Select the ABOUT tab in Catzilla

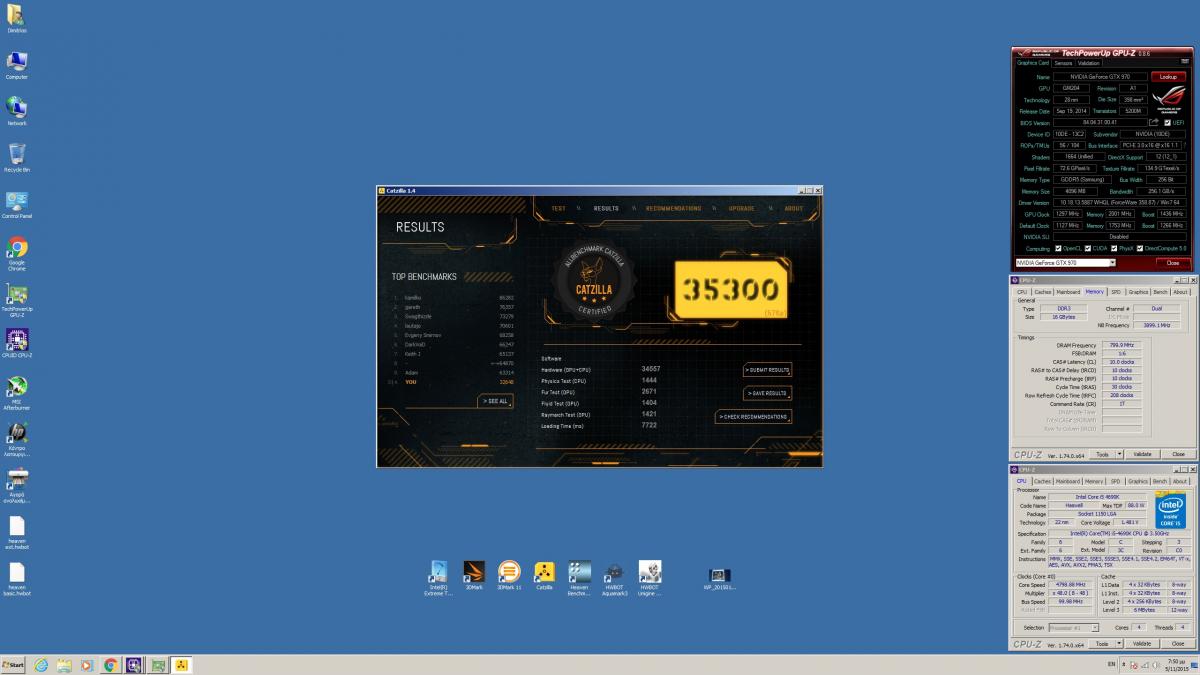[x=793, y=209]
